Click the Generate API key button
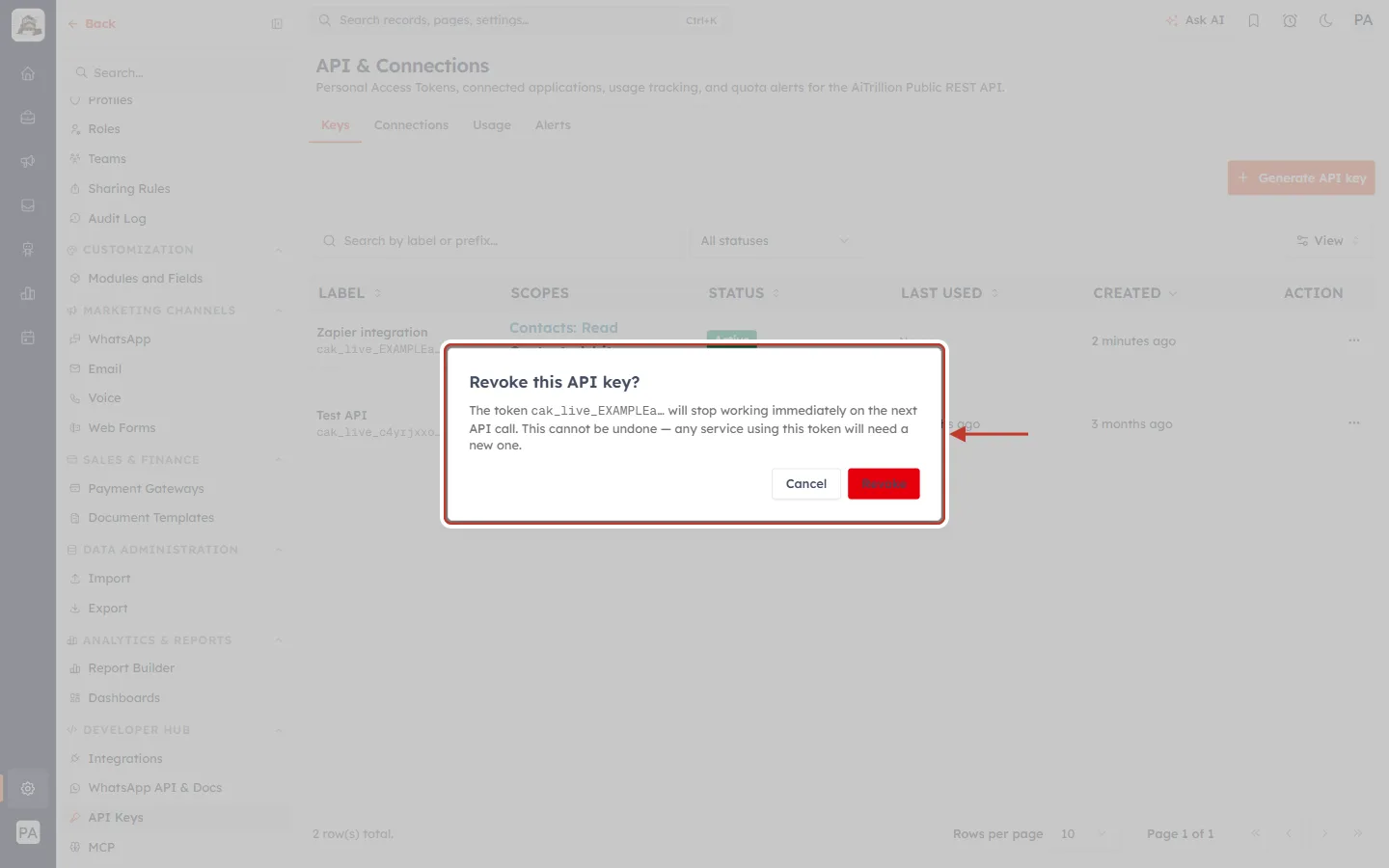Image resolution: width=1389 pixels, height=868 pixels. point(1301,177)
